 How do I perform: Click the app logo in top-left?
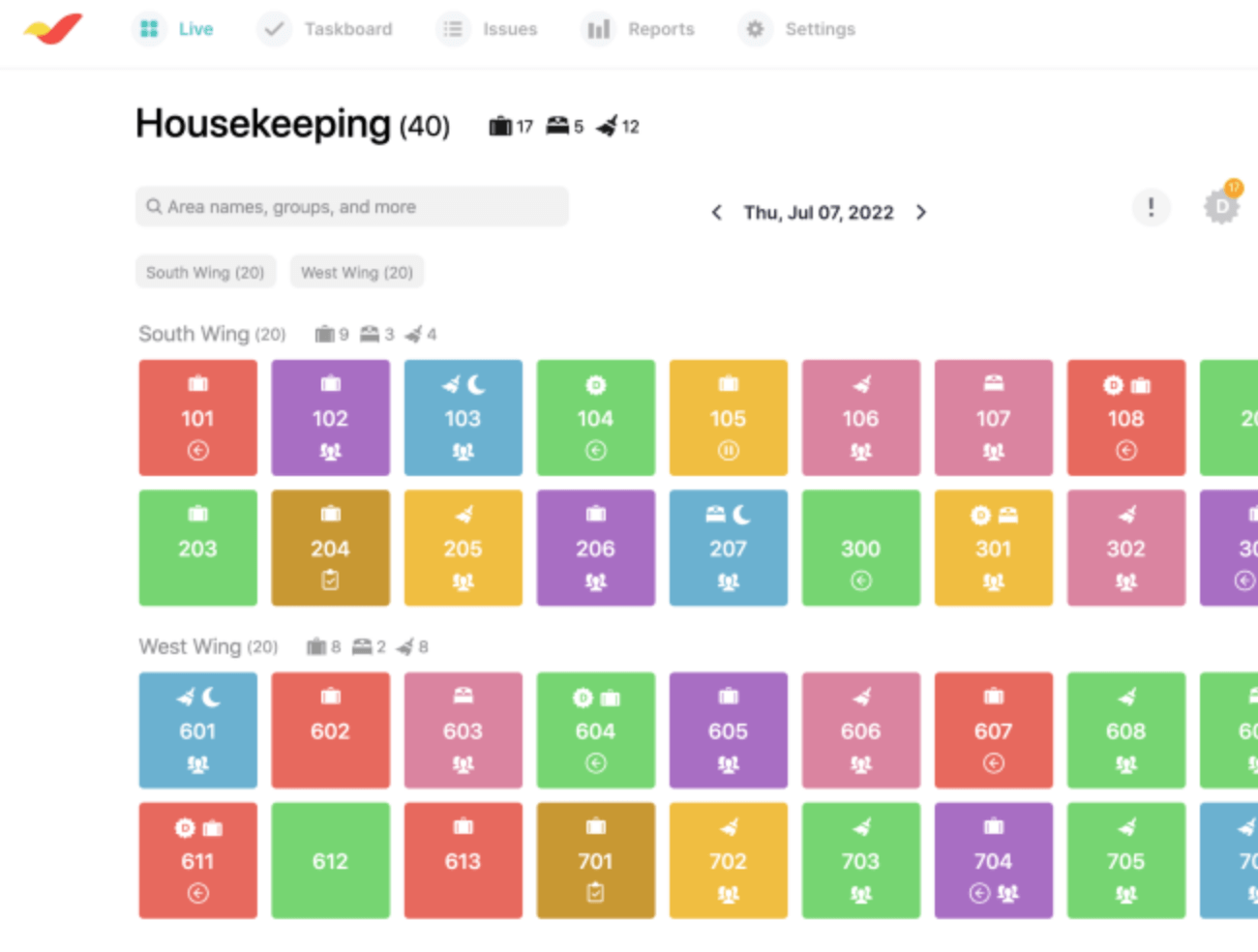[x=53, y=29]
